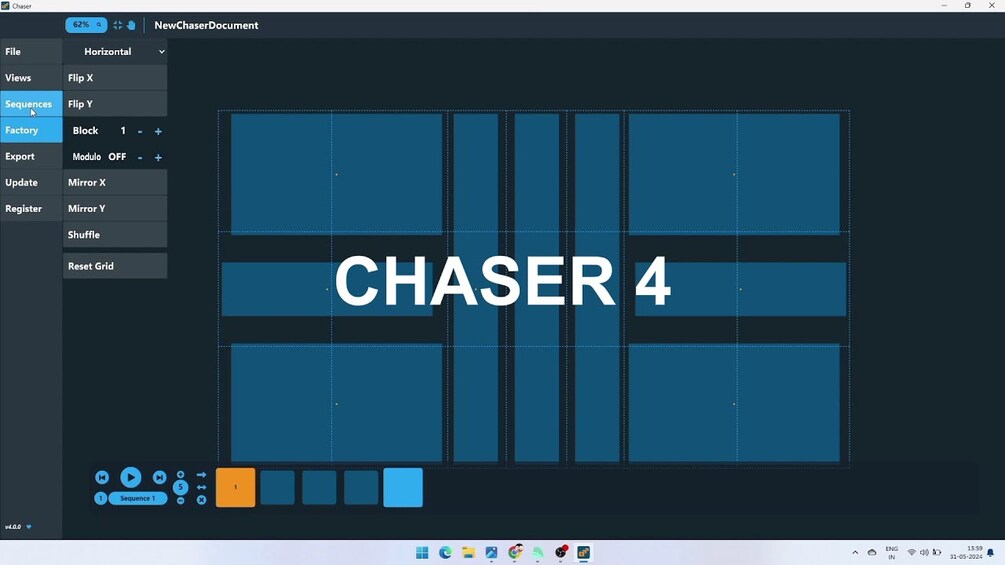
Task: Open the Views menu
Action: point(31,78)
